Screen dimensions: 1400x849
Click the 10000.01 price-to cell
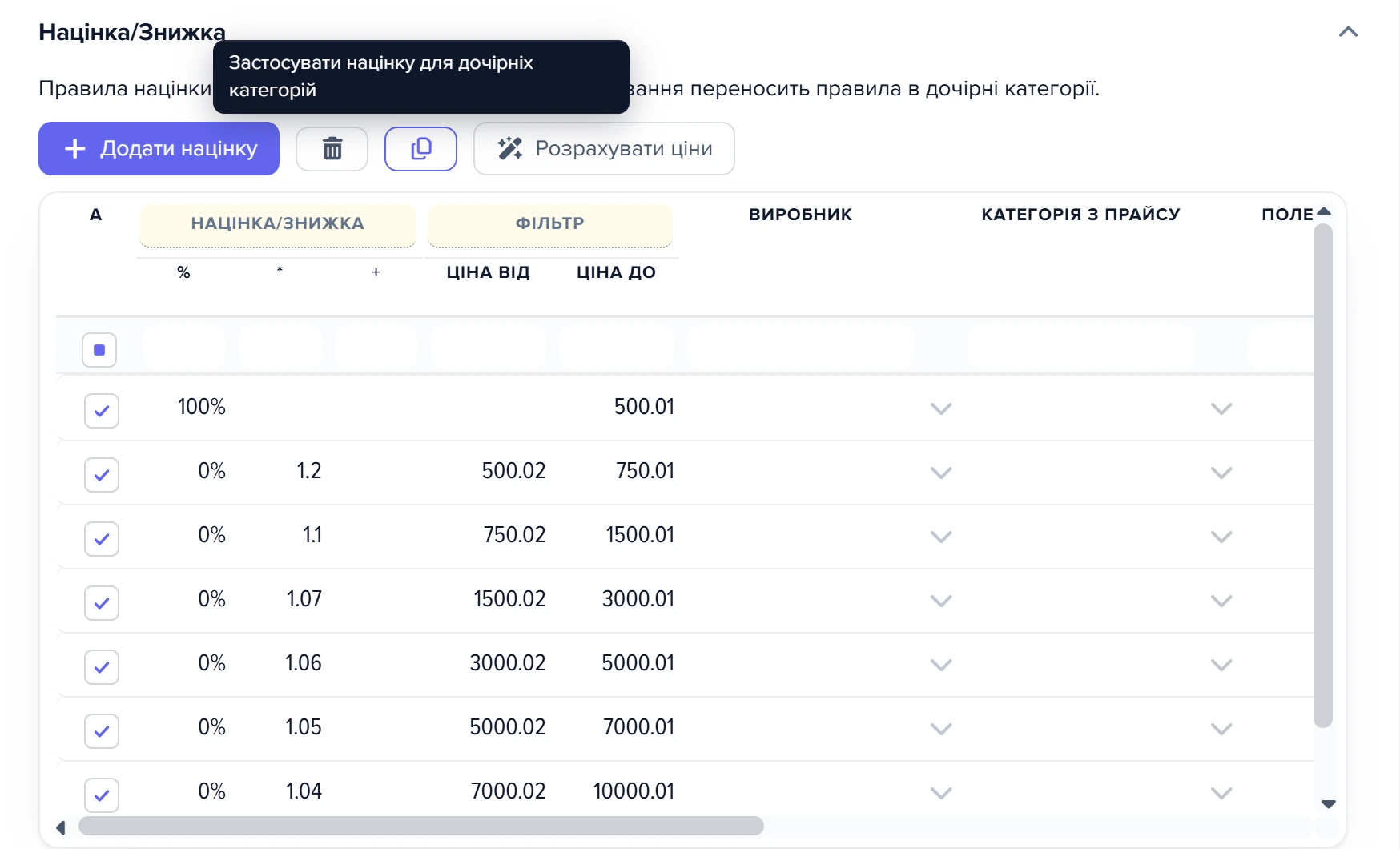click(634, 791)
